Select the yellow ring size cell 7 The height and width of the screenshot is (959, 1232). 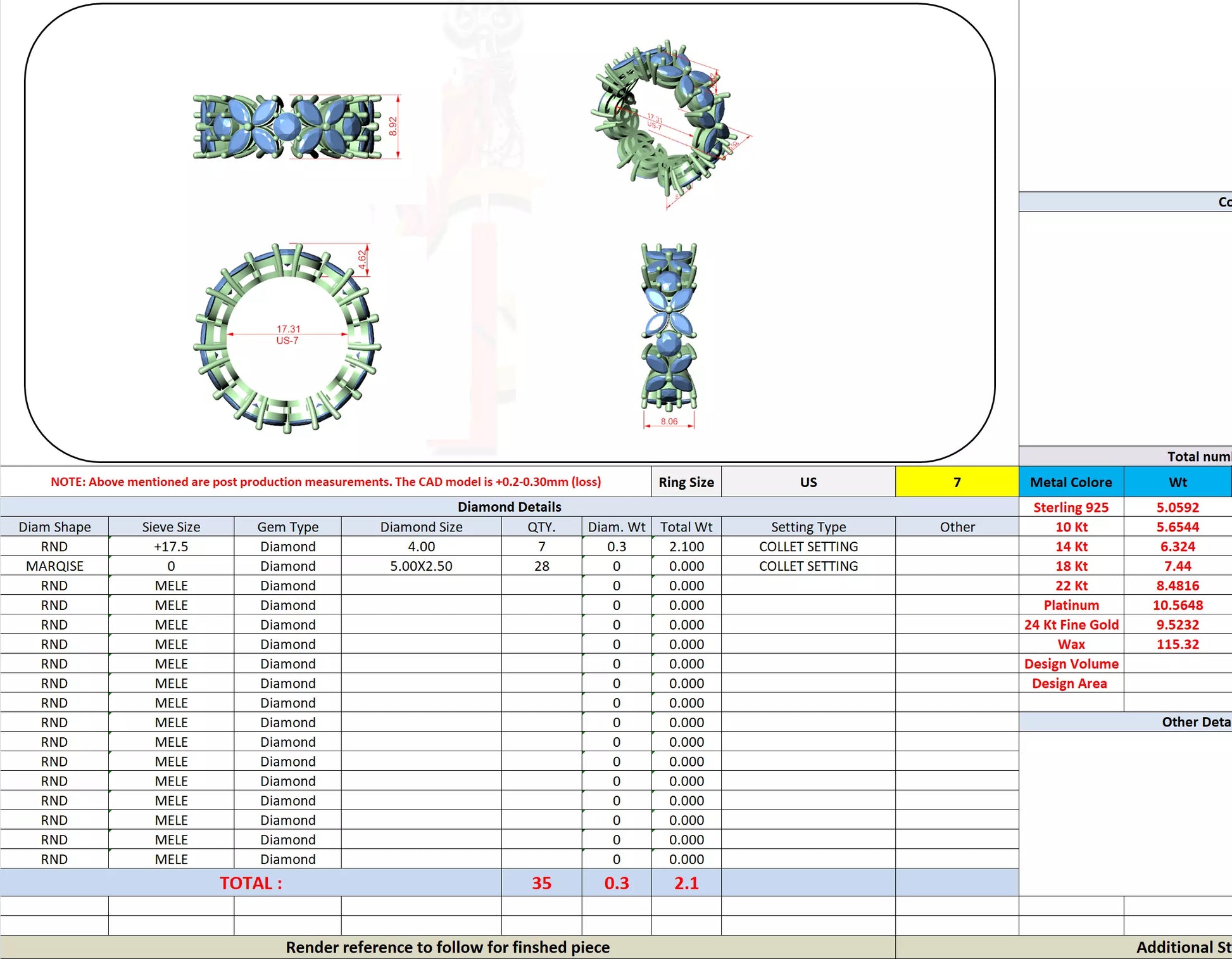point(957,482)
